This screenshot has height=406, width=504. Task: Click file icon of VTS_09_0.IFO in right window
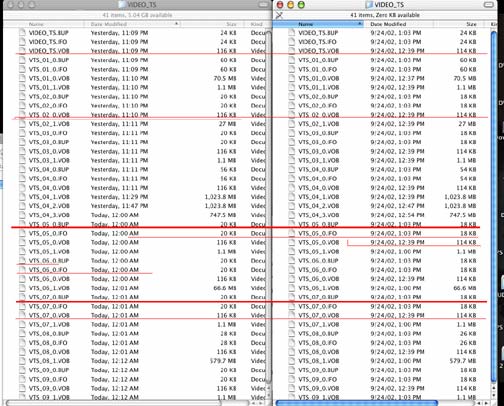292,379
